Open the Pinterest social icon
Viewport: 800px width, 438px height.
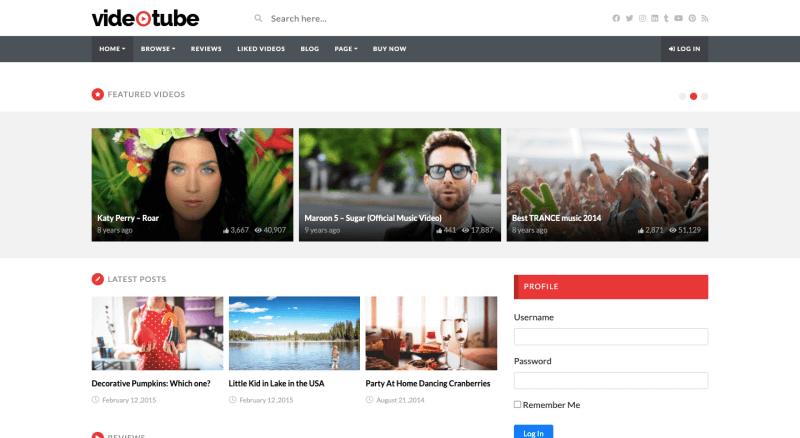click(692, 18)
